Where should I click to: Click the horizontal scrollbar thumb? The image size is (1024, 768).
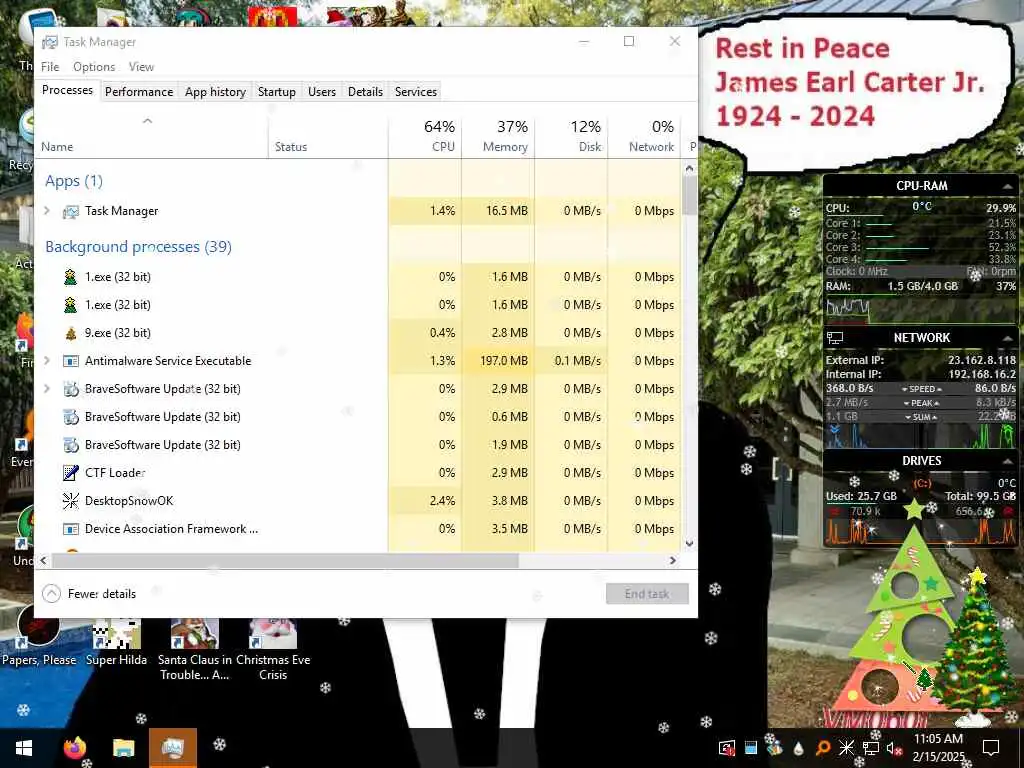point(285,560)
